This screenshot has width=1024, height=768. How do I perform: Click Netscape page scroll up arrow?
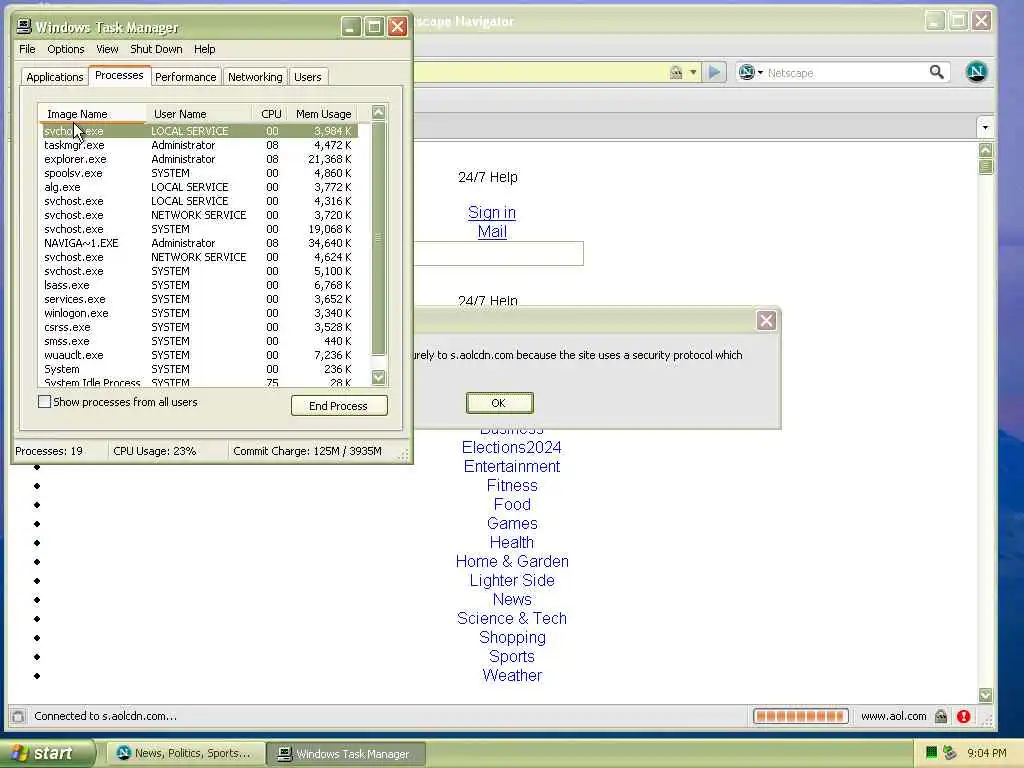click(x=985, y=150)
